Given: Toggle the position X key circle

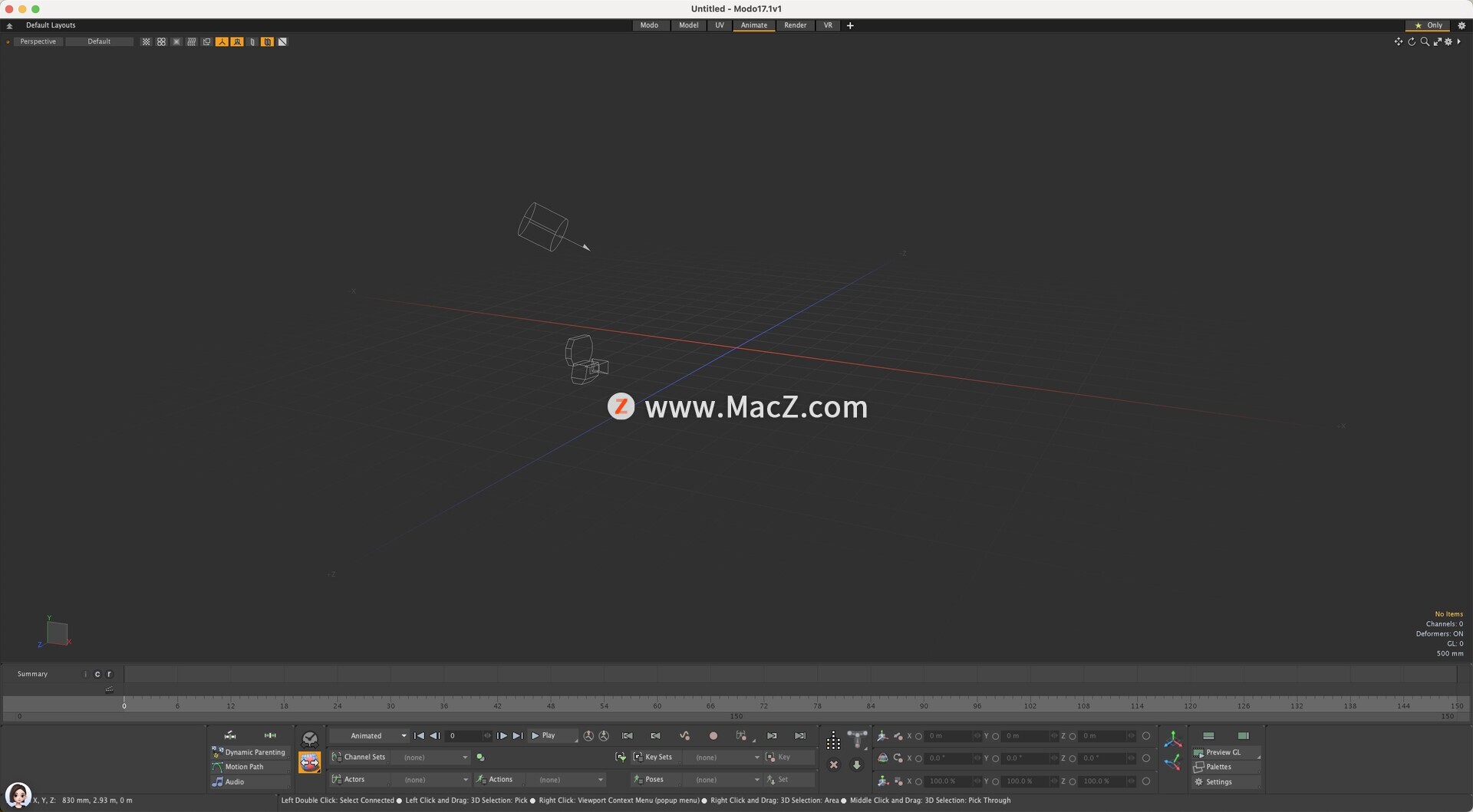Looking at the screenshot, I should point(918,737).
